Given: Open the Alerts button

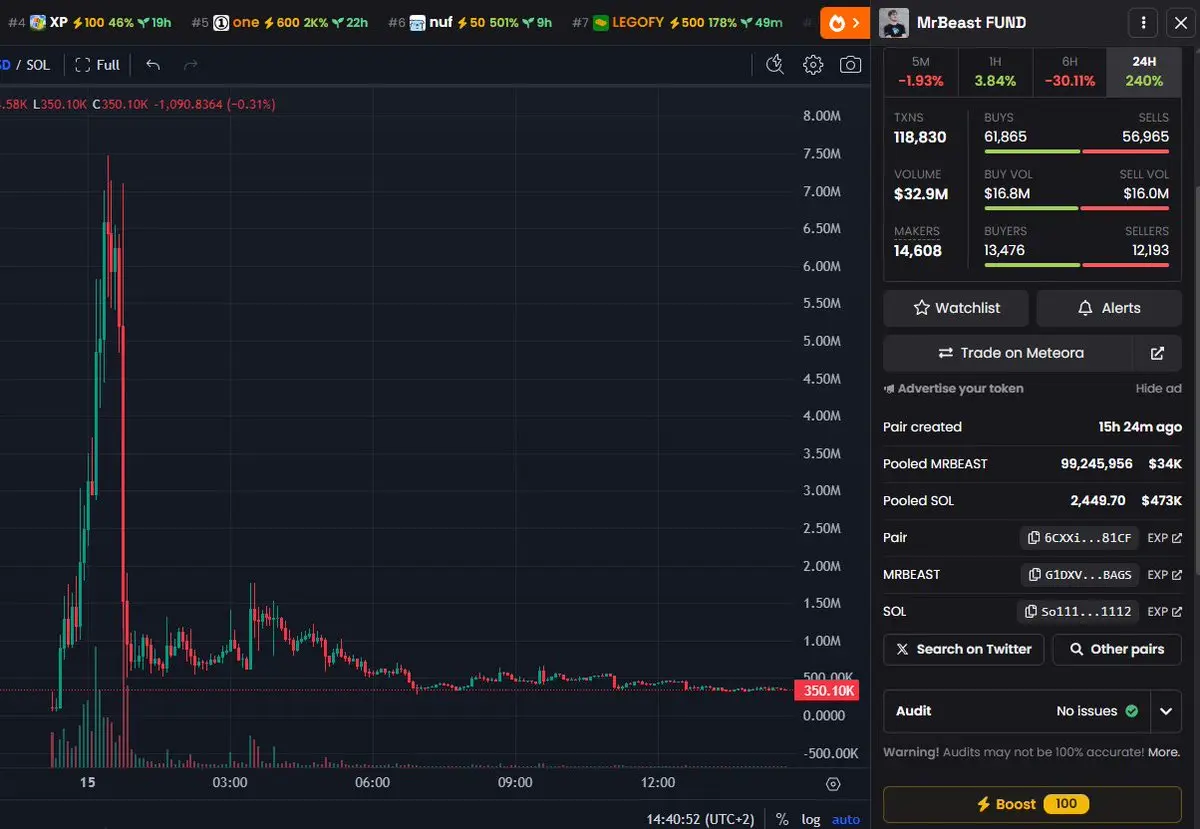Looking at the screenshot, I should (1109, 308).
